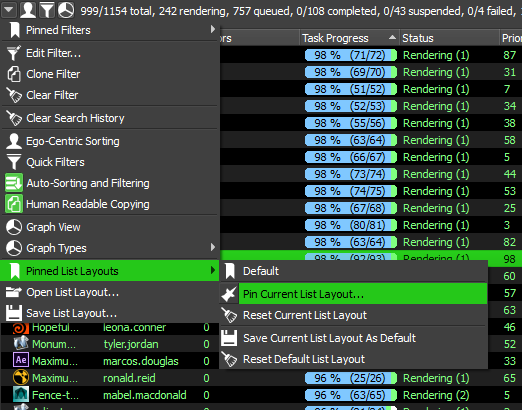This screenshot has width=522, height=410.
Task: Open the toolbar dropdown arrow at top left
Action: coord(9,10)
